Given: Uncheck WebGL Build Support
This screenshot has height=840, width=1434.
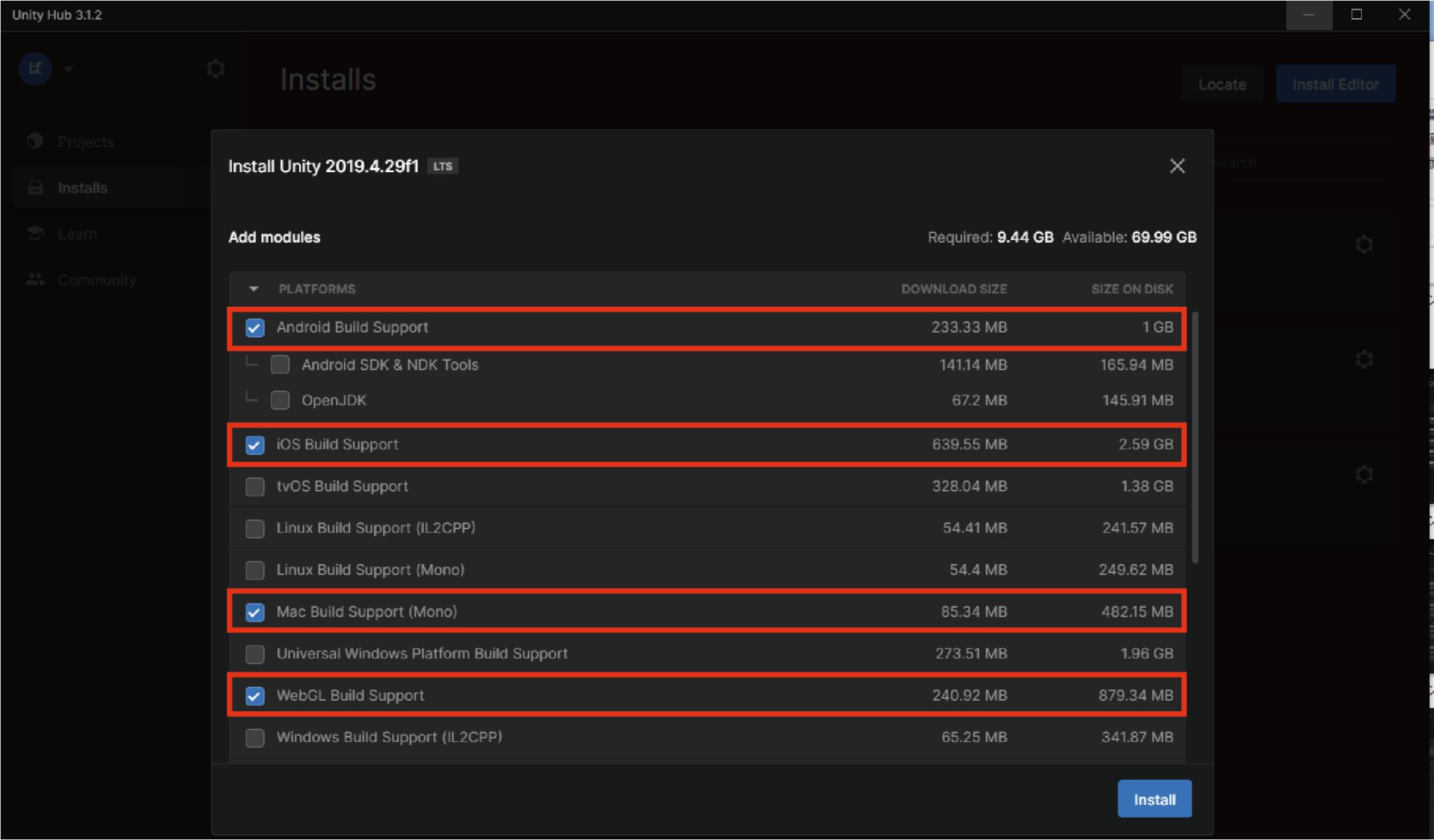Looking at the screenshot, I should click(x=255, y=696).
